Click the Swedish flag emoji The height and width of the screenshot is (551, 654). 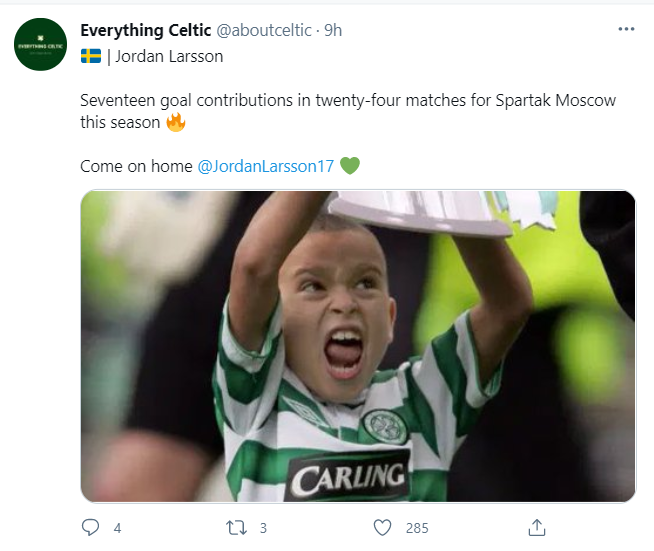tap(90, 56)
